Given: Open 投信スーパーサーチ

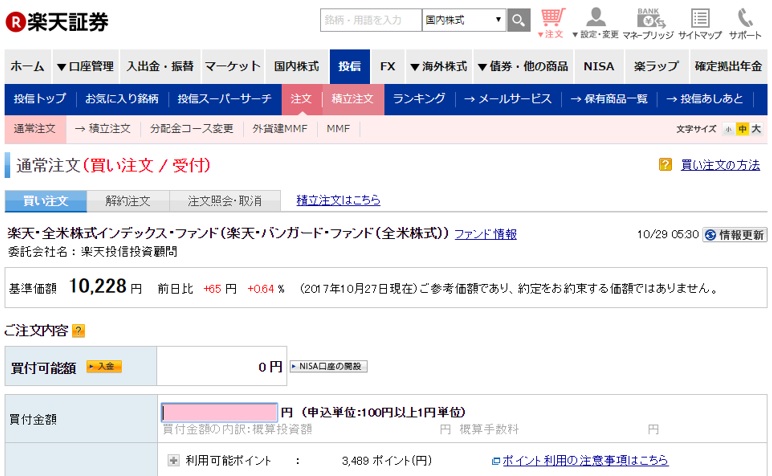Looking at the screenshot, I should click(x=225, y=99).
